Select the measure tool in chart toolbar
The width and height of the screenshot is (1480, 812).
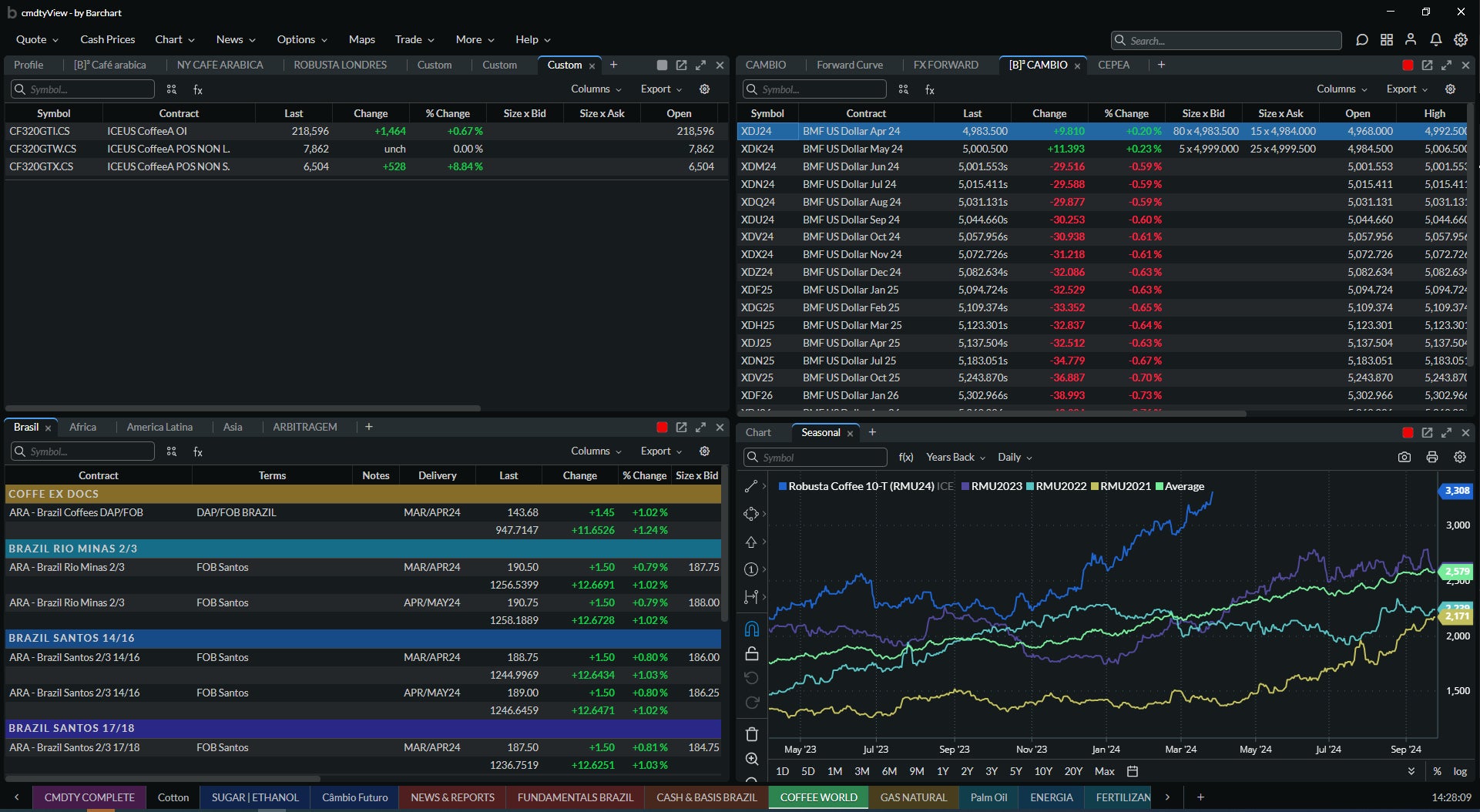point(751,597)
